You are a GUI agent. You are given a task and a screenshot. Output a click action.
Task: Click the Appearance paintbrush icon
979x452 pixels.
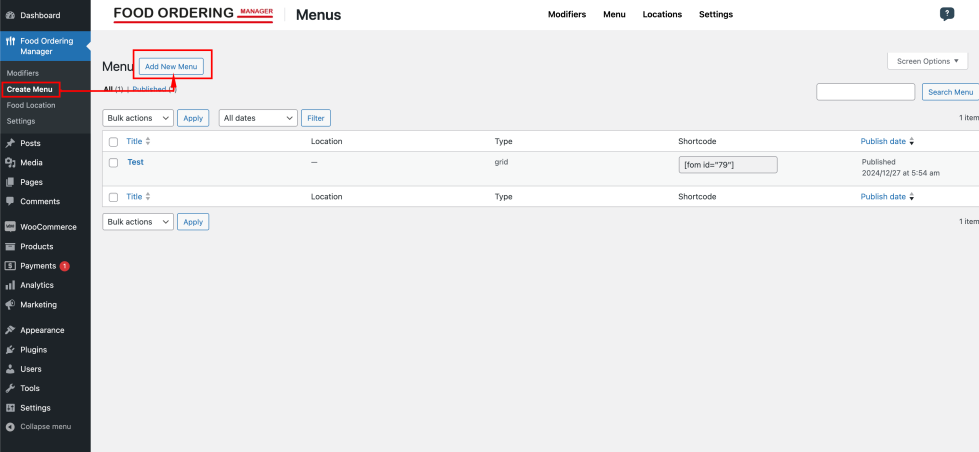(x=10, y=330)
